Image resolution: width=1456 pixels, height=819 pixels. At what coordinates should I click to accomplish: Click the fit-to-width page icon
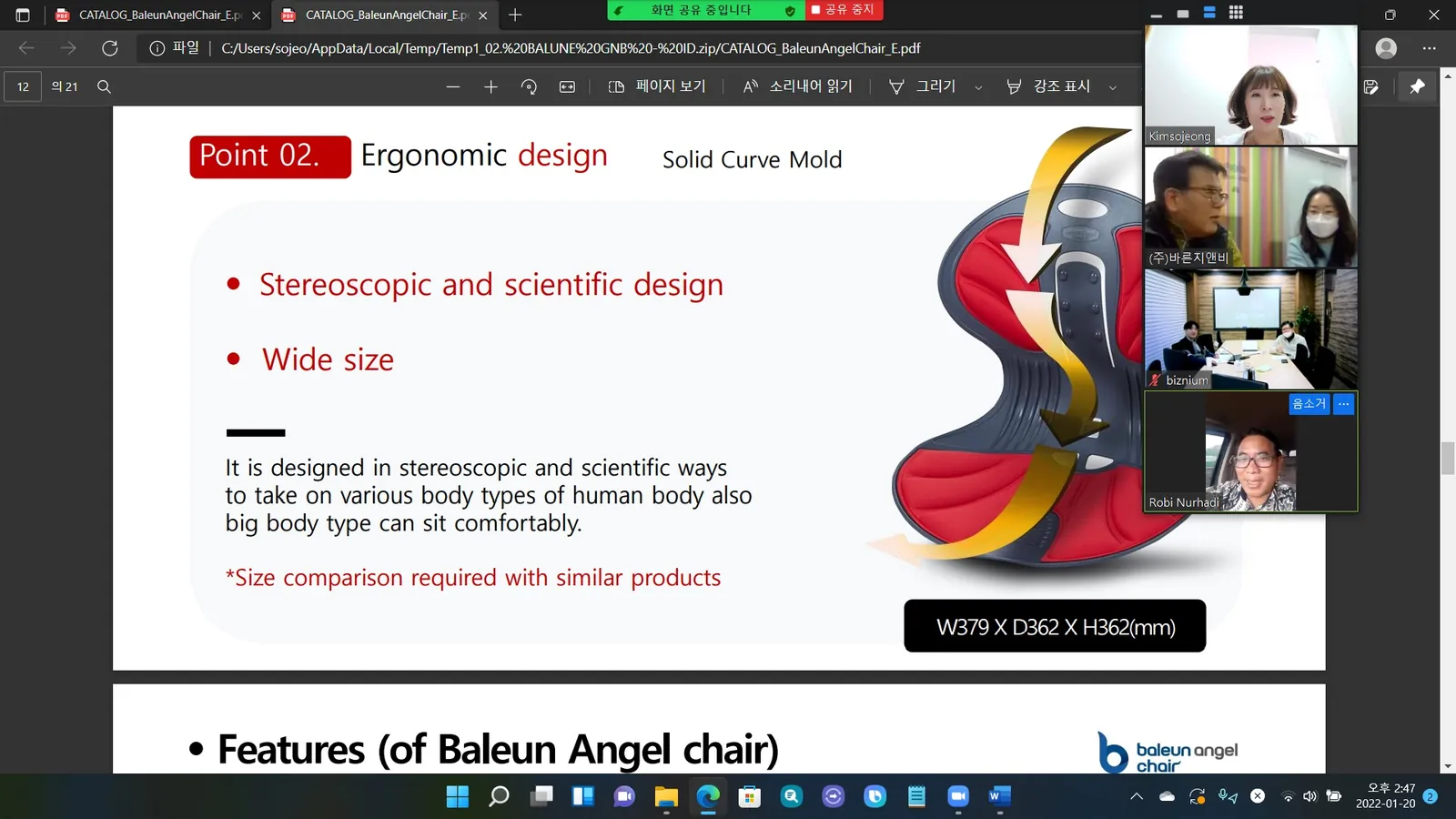tap(567, 86)
